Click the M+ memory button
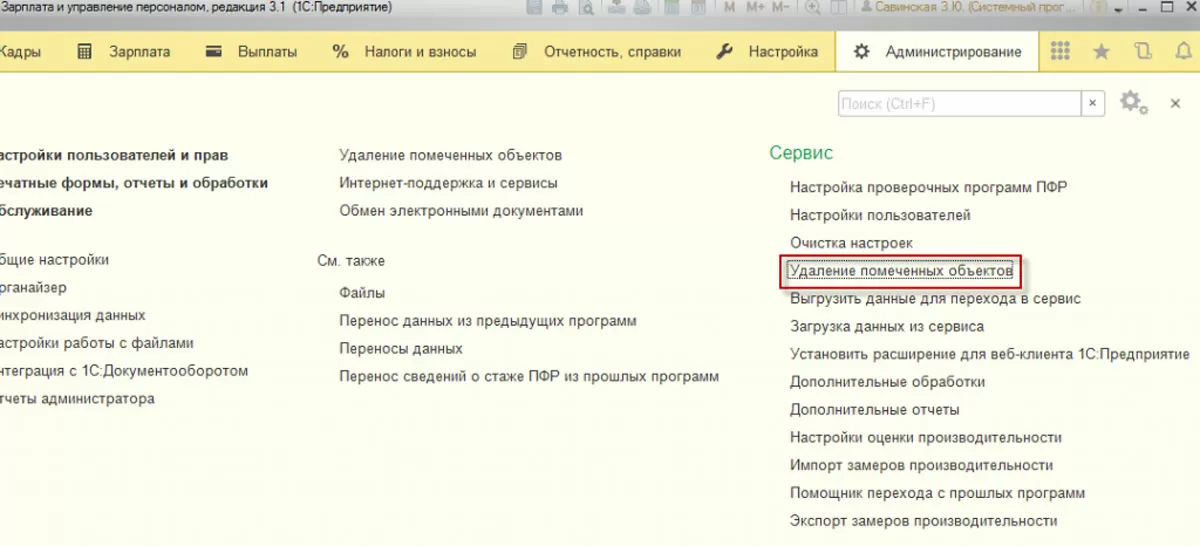This screenshot has width=1200, height=546. click(754, 8)
